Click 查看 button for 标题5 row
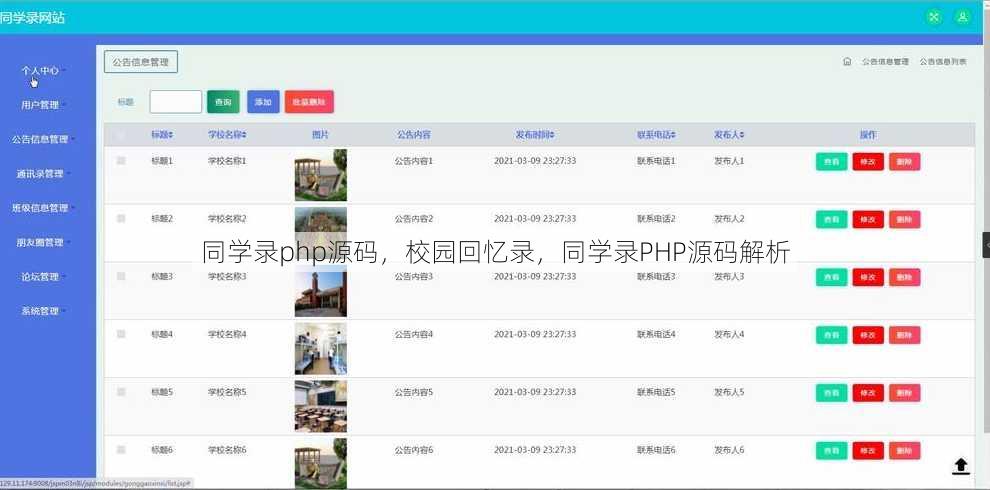Viewport: 990px width, 490px height. point(832,393)
